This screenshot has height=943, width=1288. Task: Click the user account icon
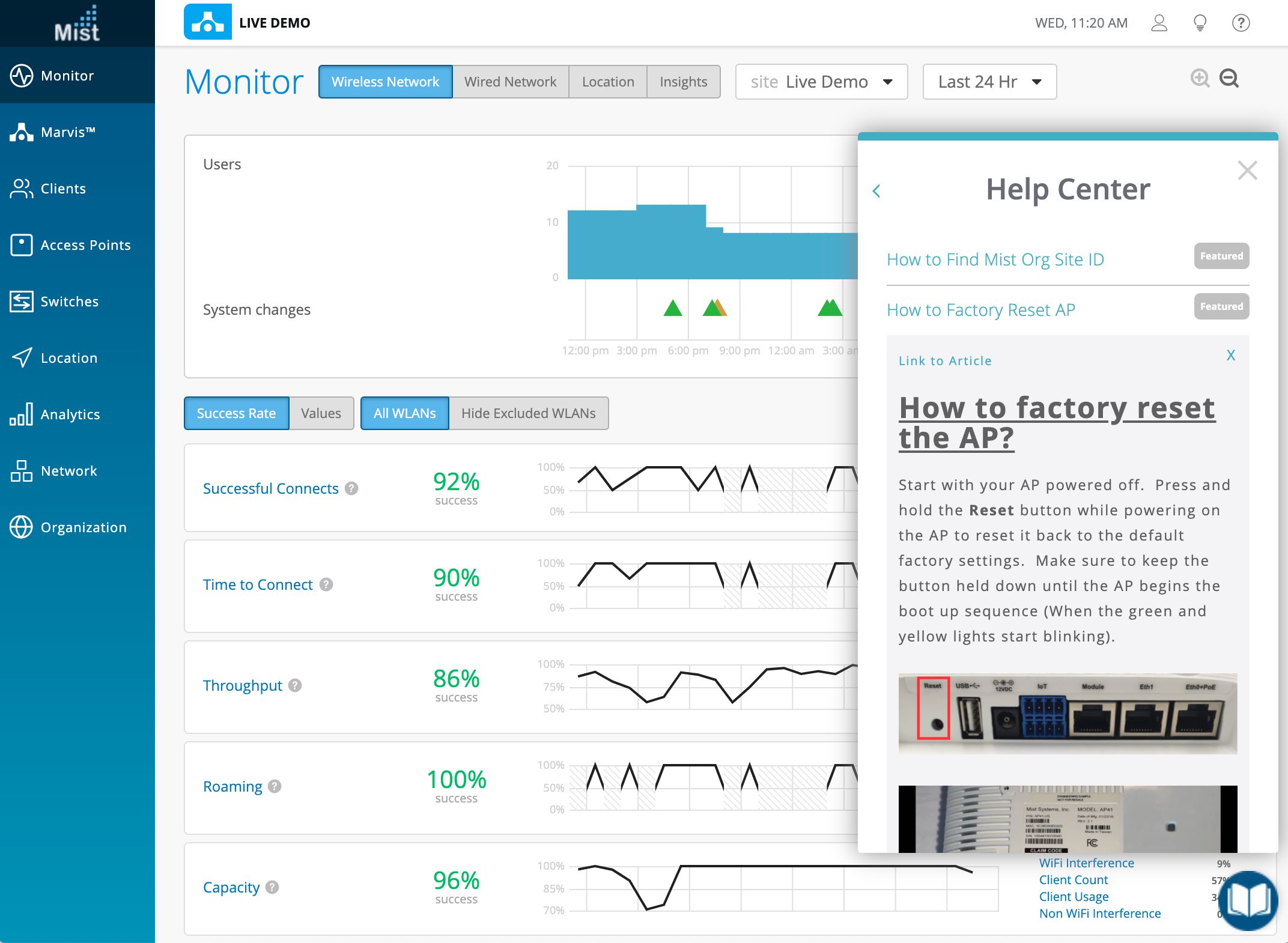(1159, 23)
